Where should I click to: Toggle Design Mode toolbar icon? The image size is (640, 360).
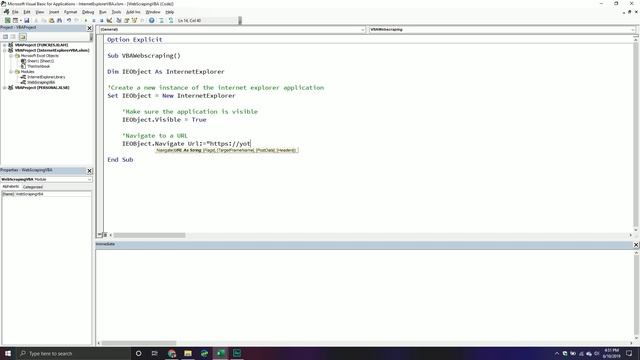click(x=109, y=20)
